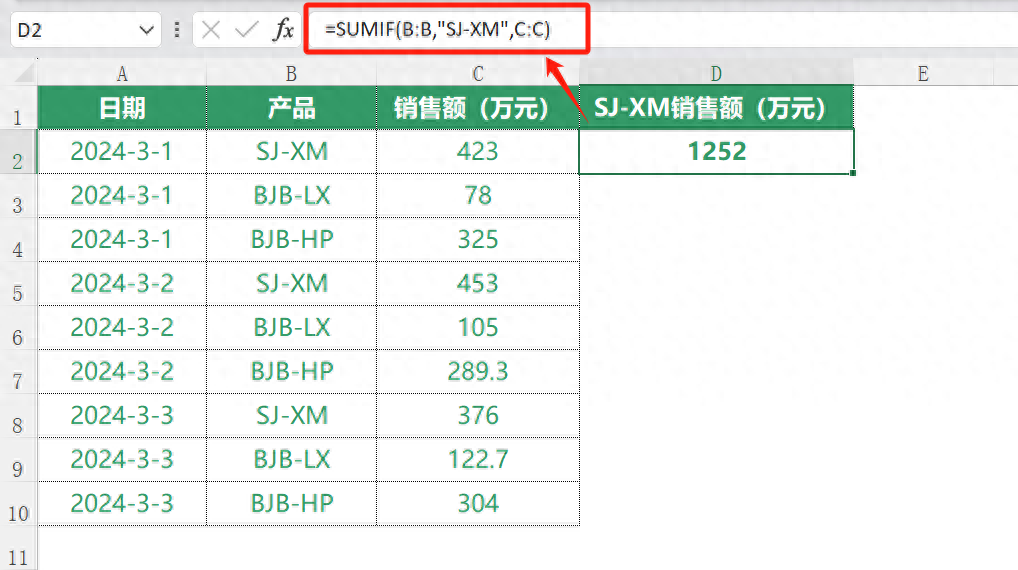Select cell with value 78
Image resolution: width=1018 pixels, height=570 pixels.
point(478,196)
